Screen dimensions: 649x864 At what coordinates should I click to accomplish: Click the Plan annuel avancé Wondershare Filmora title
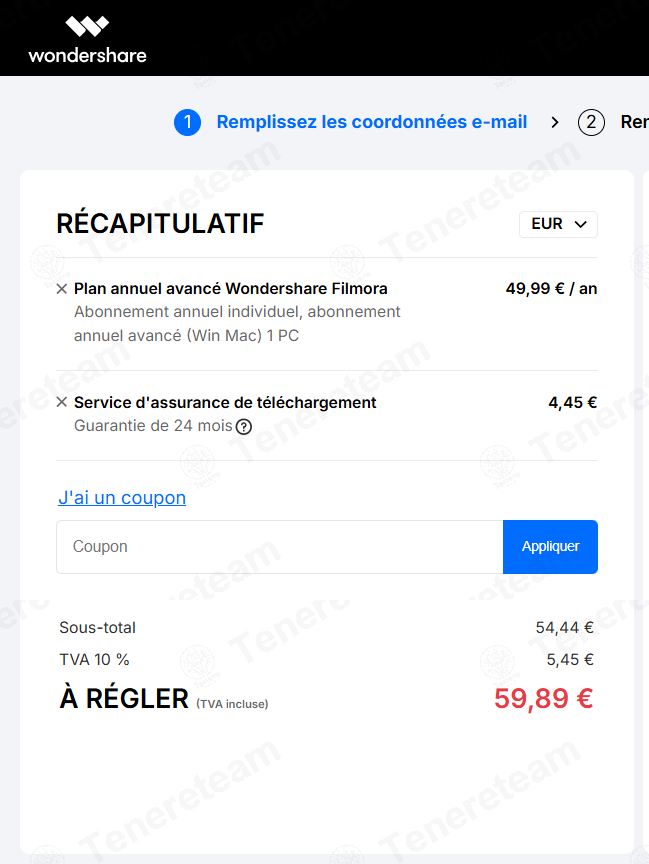[231, 289]
